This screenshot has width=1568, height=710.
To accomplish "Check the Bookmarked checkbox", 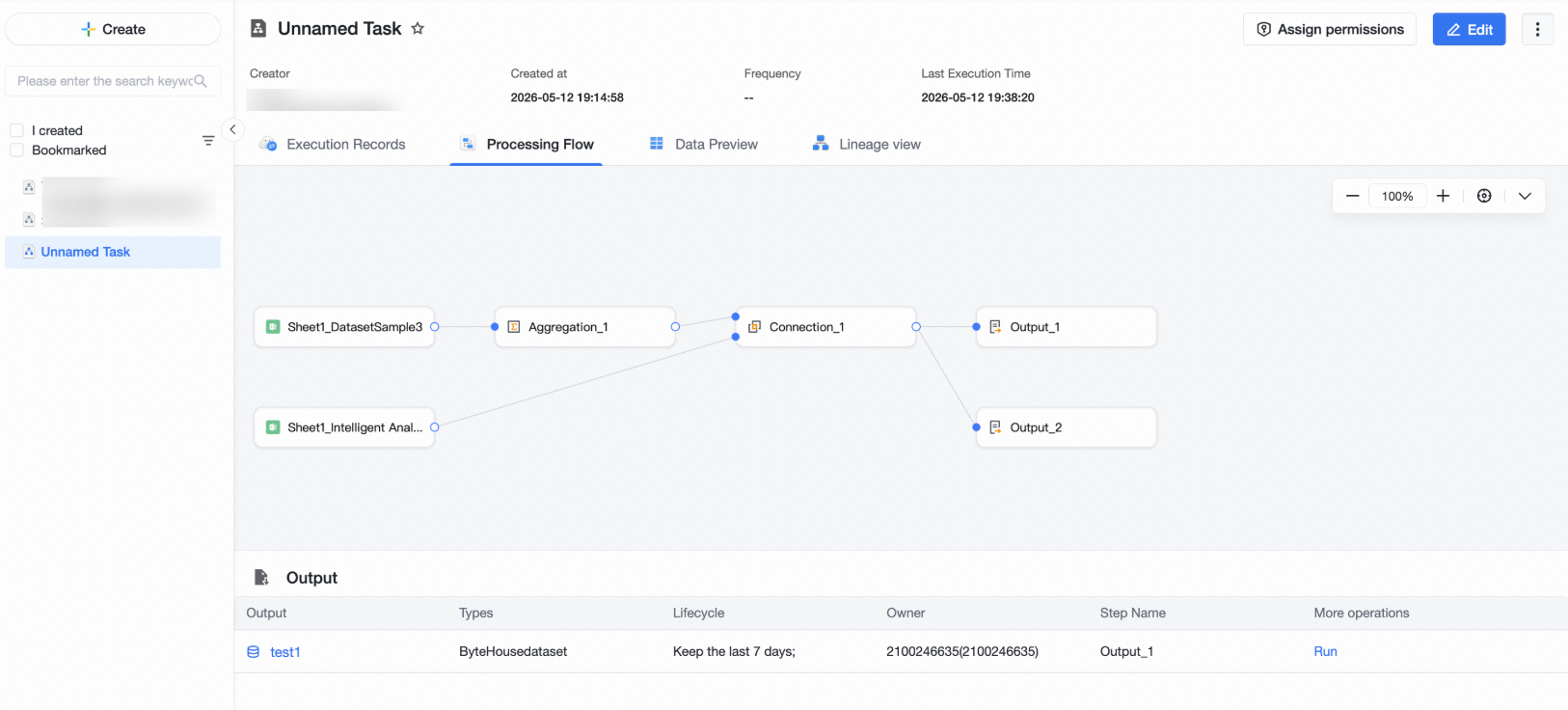I will pyautogui.click(x=16, y=150).
